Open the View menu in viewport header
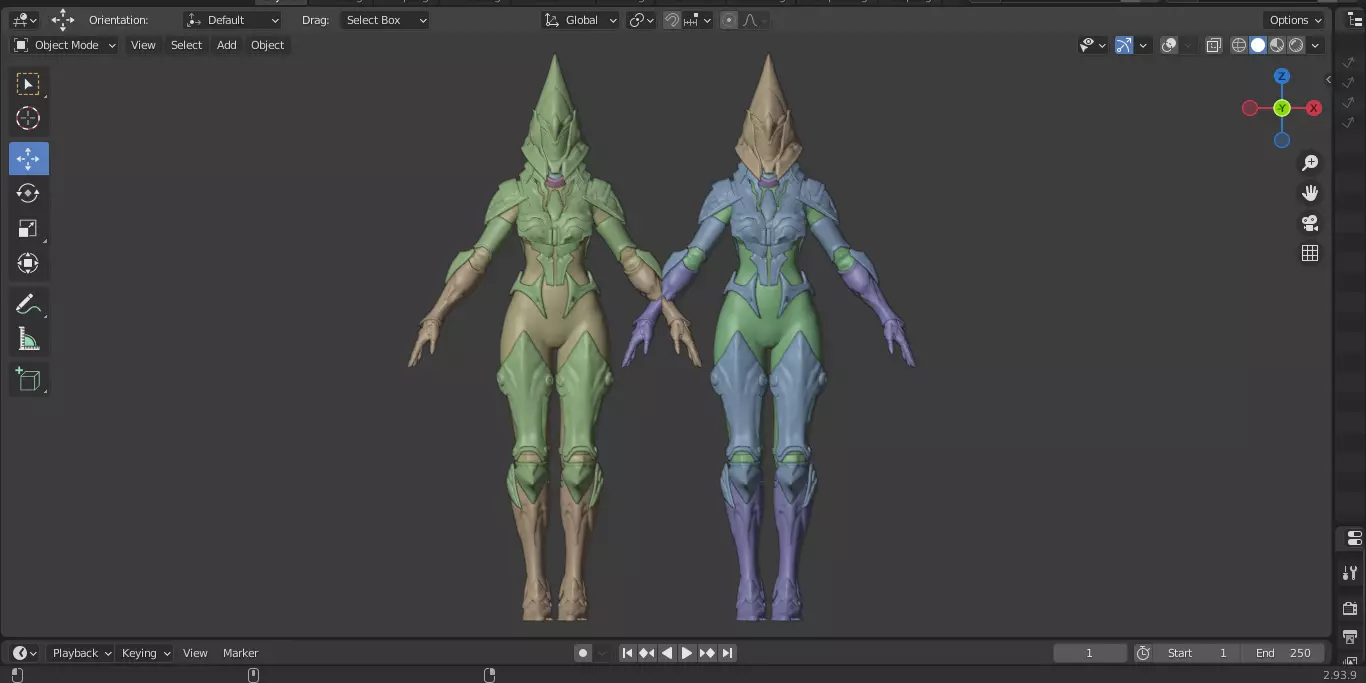This screenshot has width=1366, height=683. pos(143,45)
